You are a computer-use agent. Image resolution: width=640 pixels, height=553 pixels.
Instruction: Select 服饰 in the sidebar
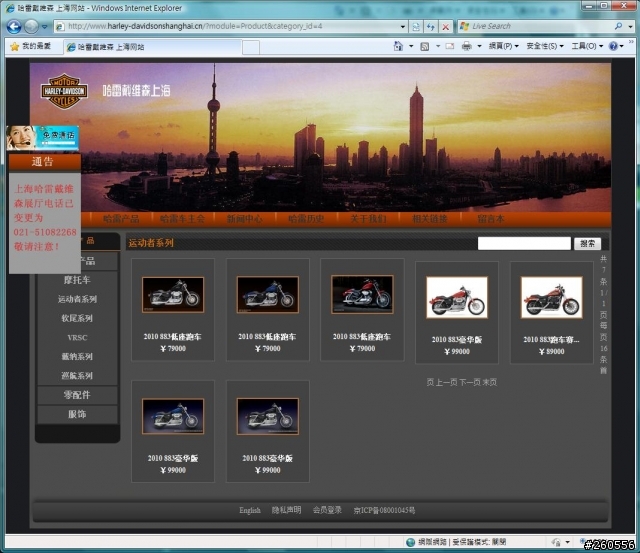(x=77, y=414)
